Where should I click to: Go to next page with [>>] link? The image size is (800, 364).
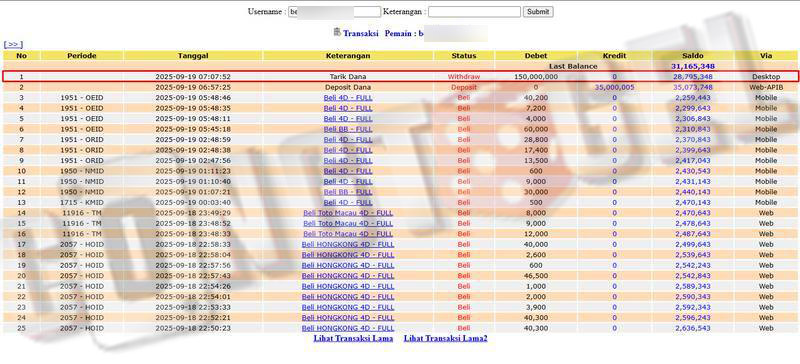click(x=13, y=45)
